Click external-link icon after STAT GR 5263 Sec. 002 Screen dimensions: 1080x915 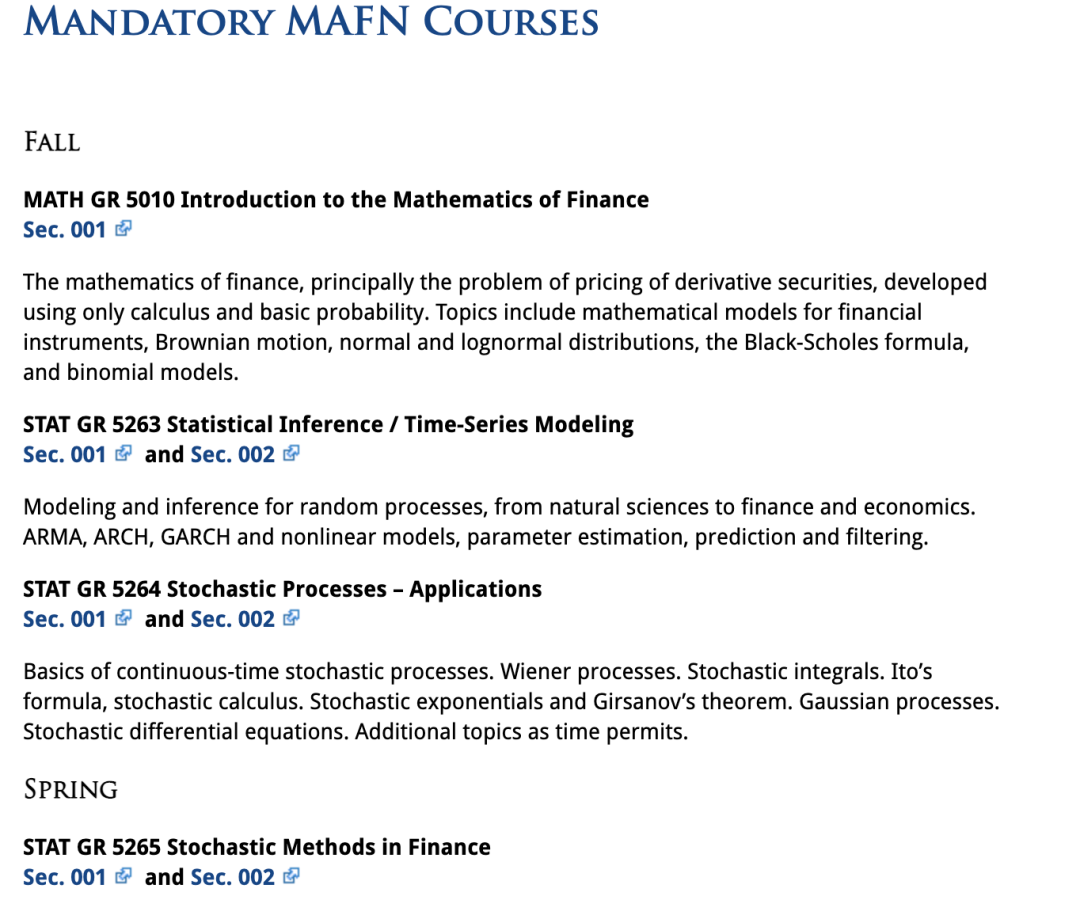point(291,454)
